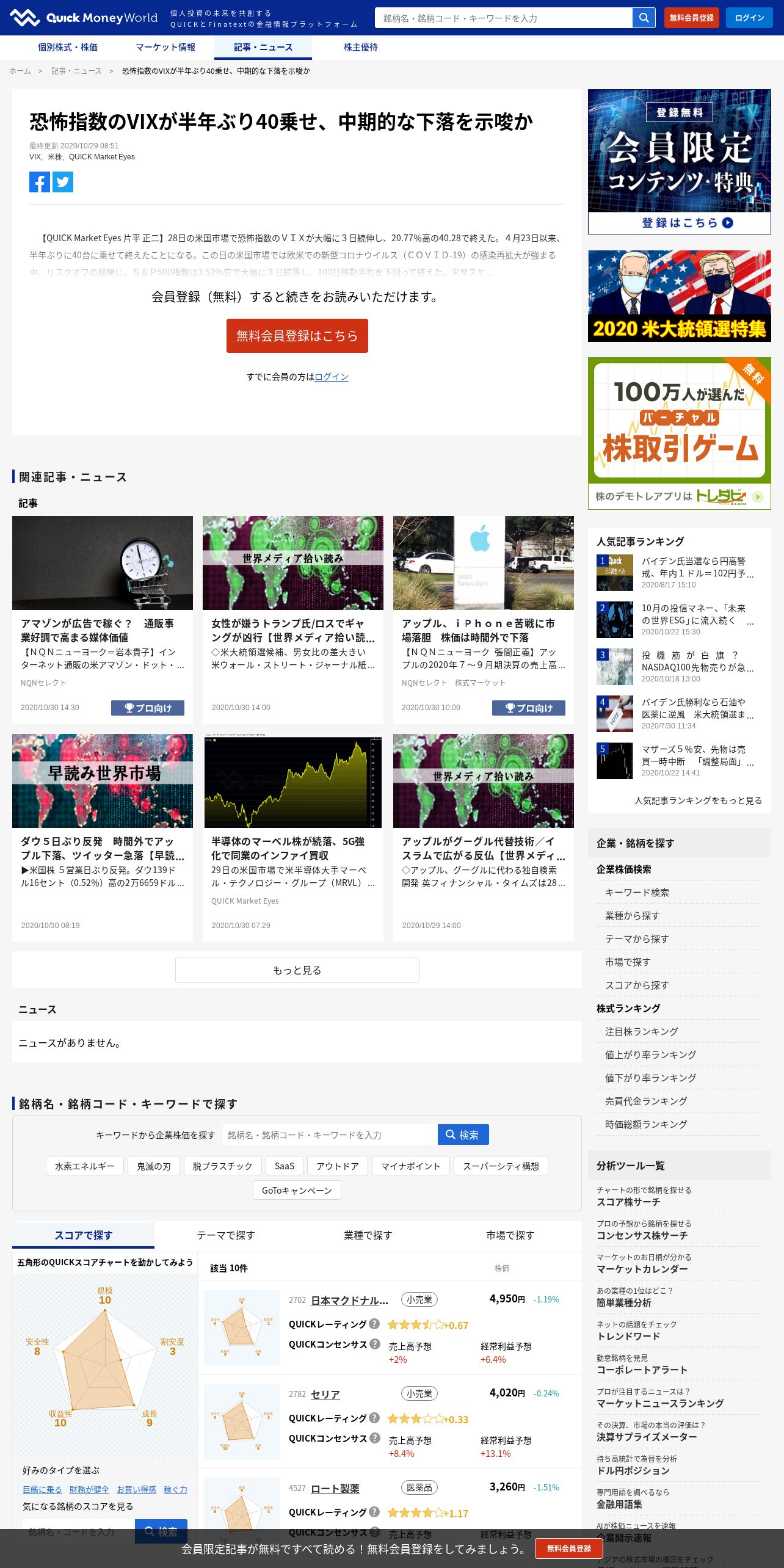
Task: Open 業種から探す in sidebar
Action: tap(680, 915)
